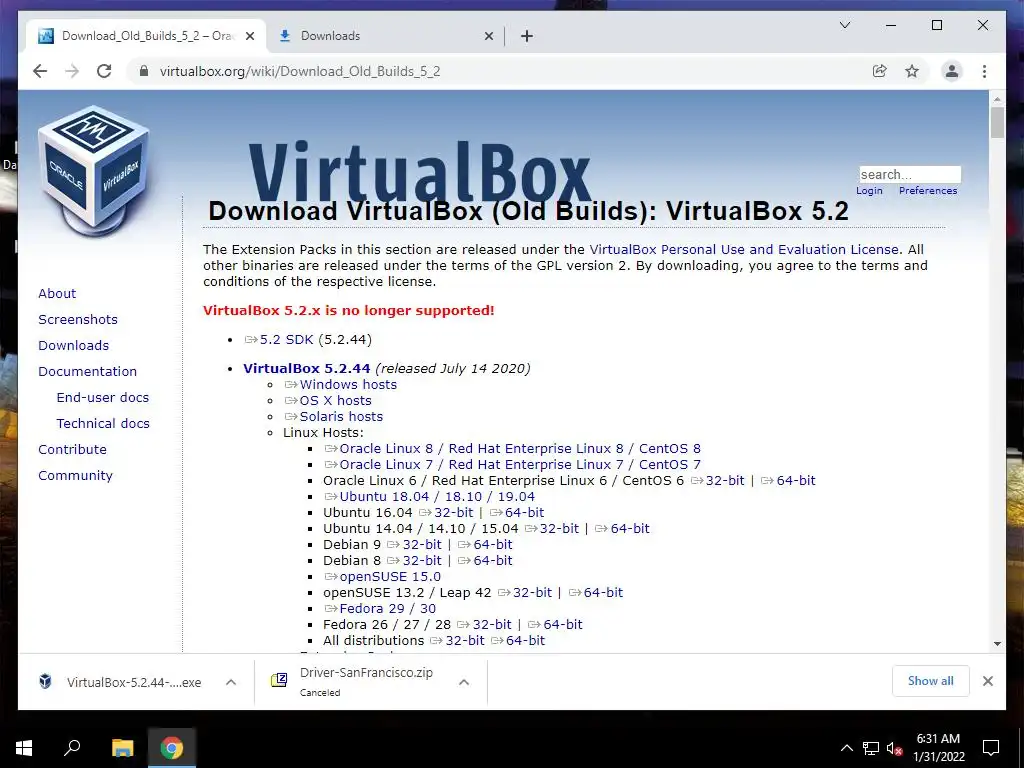Open the VirtualBox Personal Use and Evaluation License link
The width and height of the screenshot is (1024, 768).
click(744, 249)
